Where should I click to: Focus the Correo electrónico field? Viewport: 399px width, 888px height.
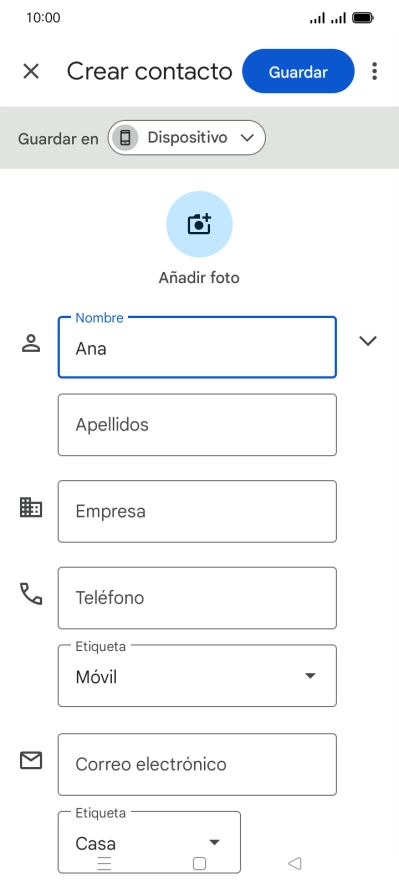coord(197,765)
